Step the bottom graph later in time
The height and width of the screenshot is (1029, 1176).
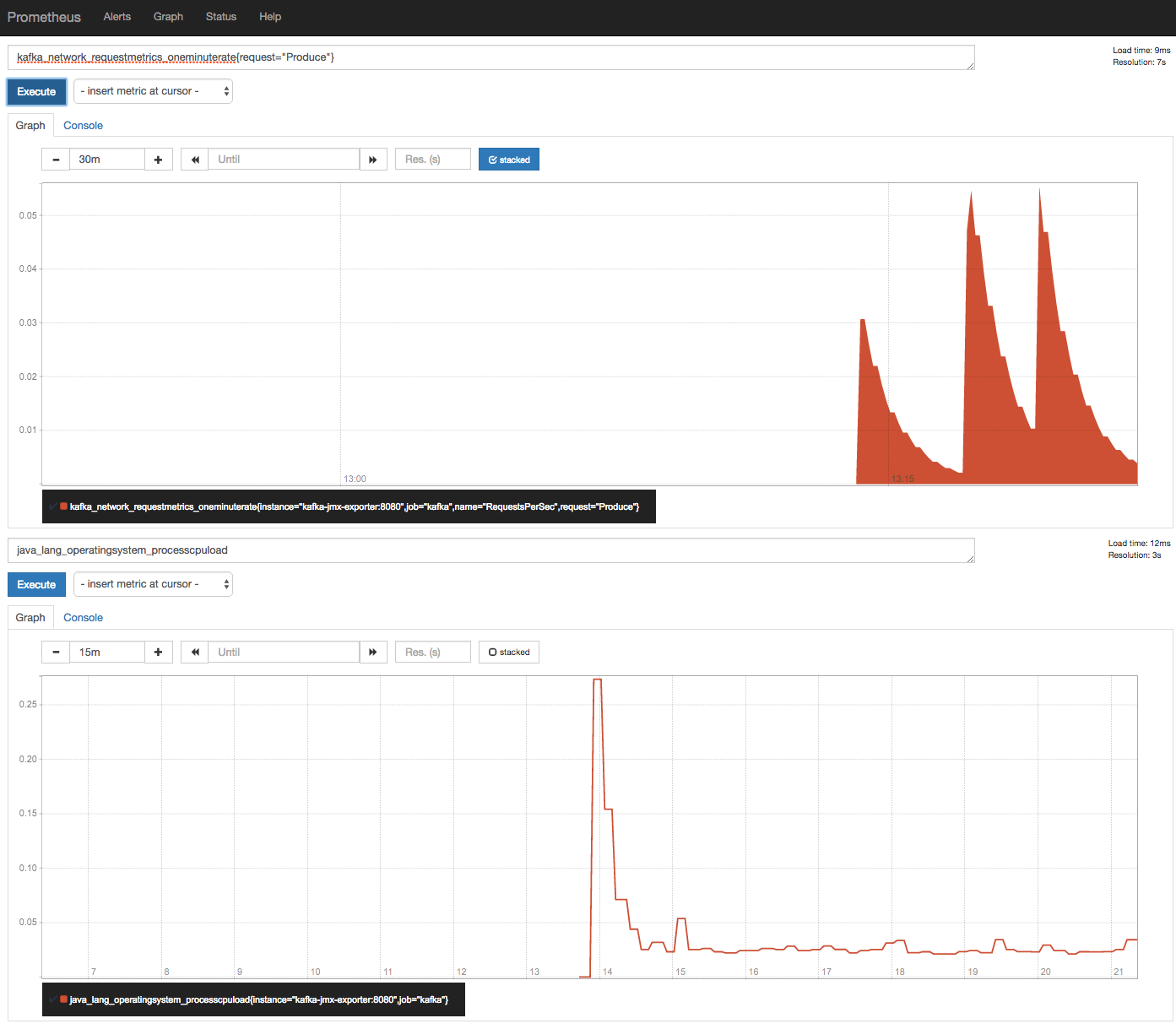tap(373, 652)
